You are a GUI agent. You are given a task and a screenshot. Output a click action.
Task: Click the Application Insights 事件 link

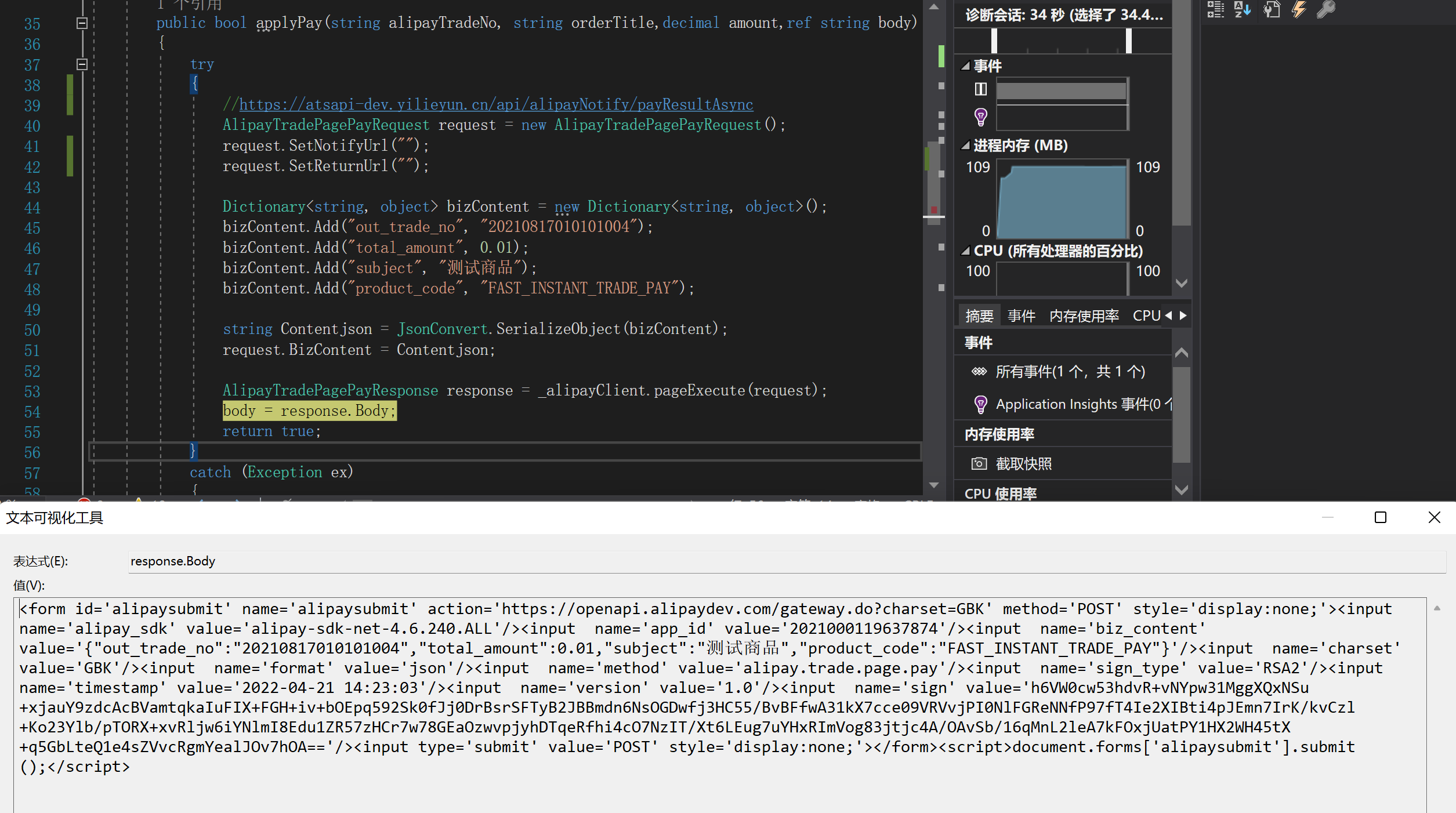pos(1084,404)
